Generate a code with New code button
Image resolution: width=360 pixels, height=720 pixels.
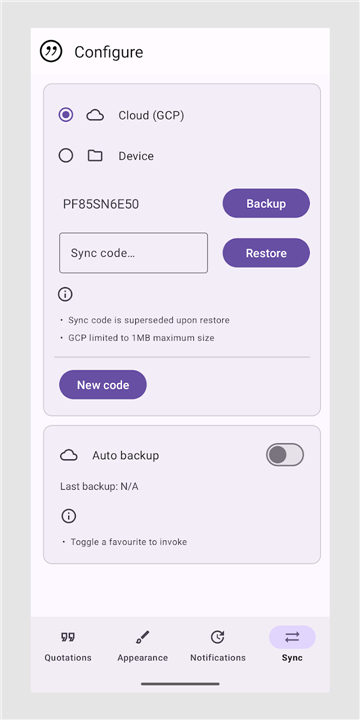click(103, 385)
